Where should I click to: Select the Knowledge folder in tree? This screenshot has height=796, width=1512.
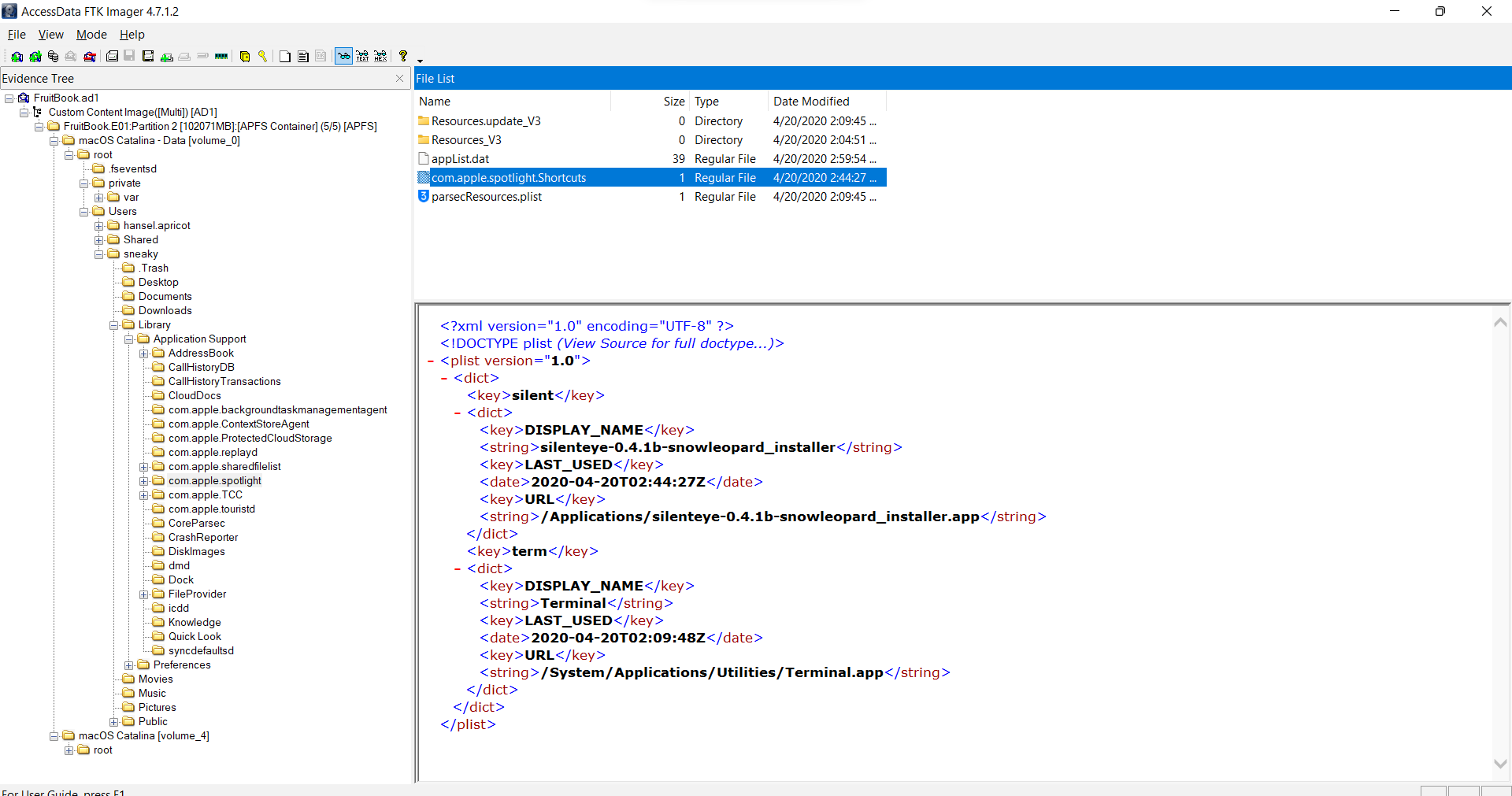click(195, 623)
